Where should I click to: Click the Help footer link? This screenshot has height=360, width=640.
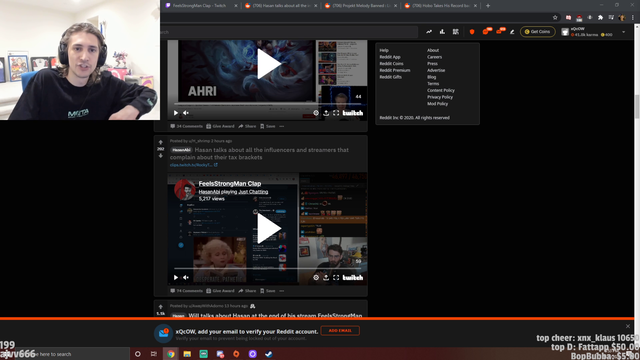pos(384,50)
